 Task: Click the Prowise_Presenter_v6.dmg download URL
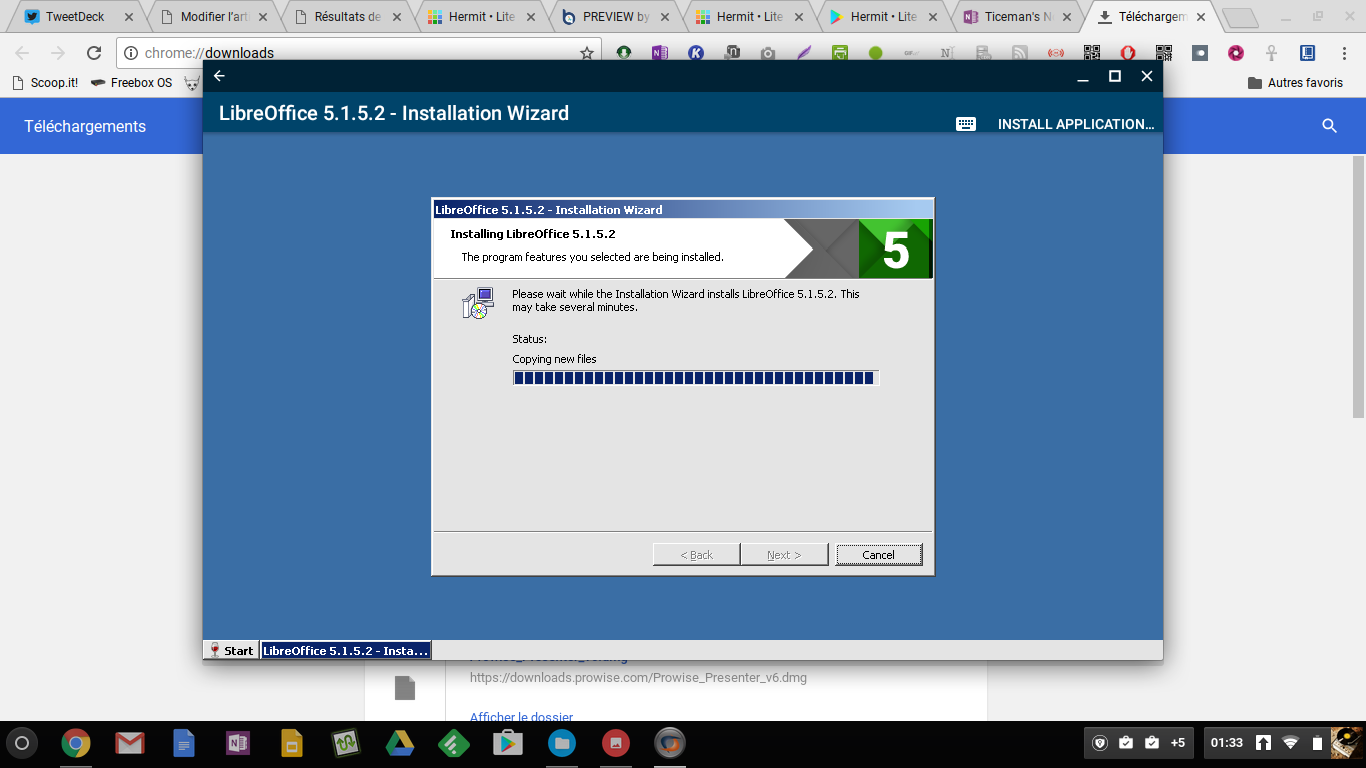638,677
